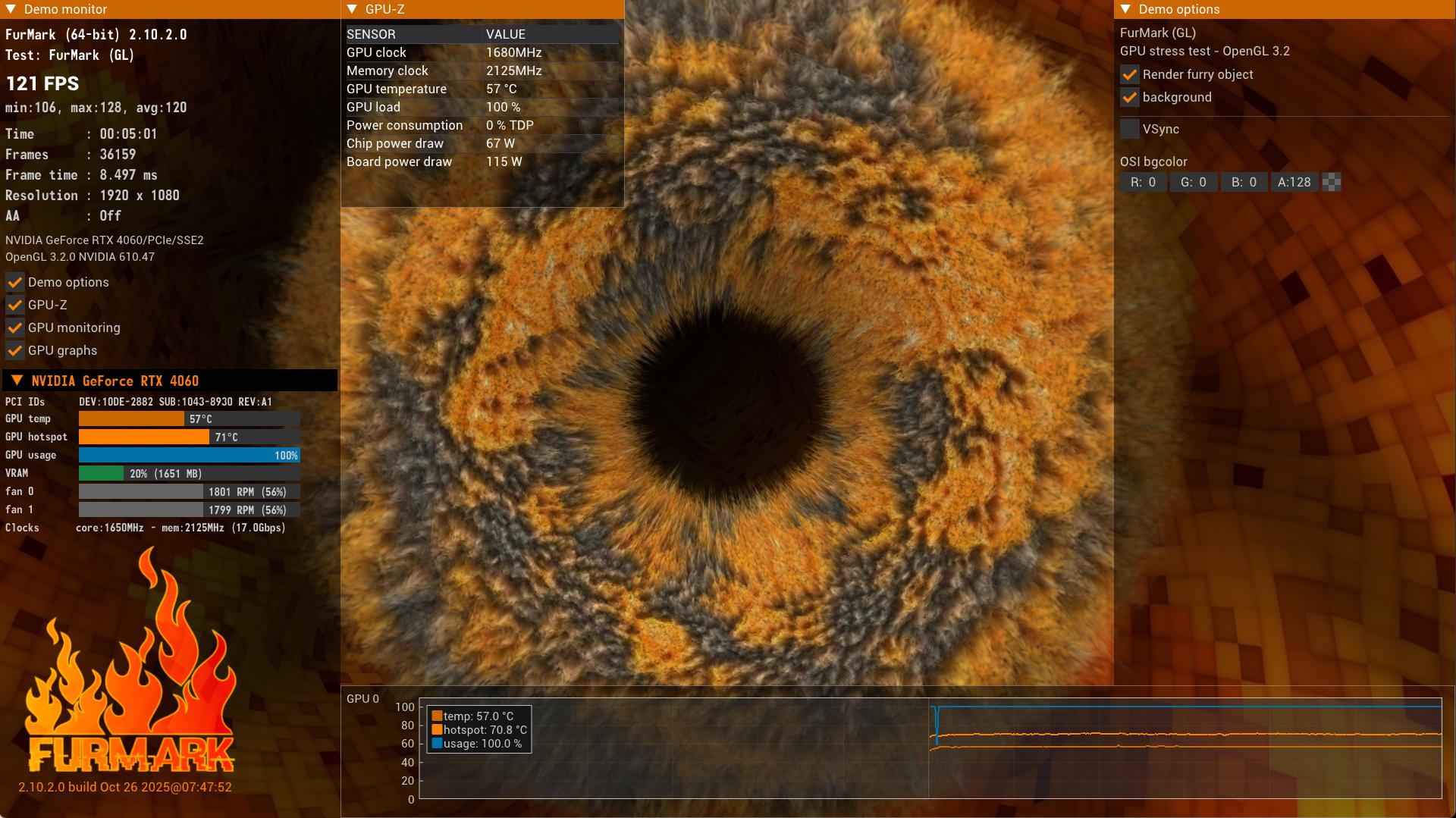Uncheck the Demo options checkbox
1456x818 pixels.
(x=14, y=282)
